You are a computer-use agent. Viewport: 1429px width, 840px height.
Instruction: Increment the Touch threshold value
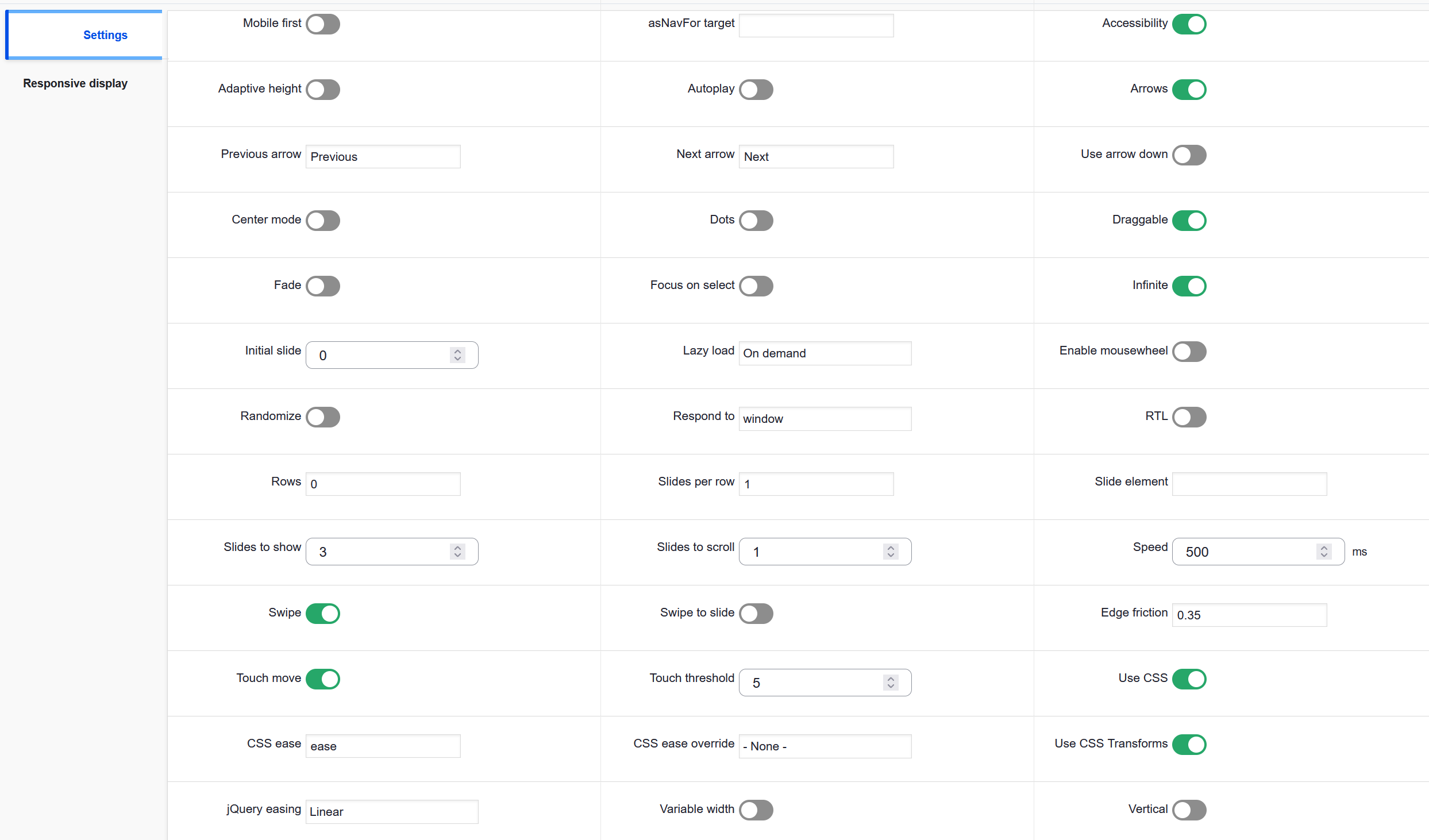pyautogui.click(x=891, y=679)
